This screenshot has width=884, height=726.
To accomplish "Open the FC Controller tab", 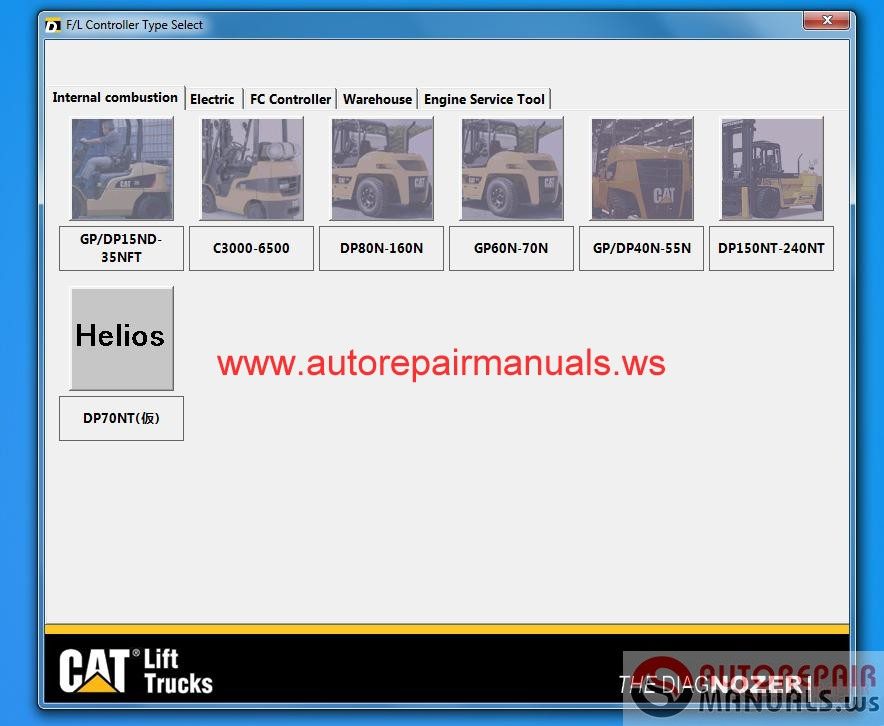I will pyautogui.click(x=290, y=99).
